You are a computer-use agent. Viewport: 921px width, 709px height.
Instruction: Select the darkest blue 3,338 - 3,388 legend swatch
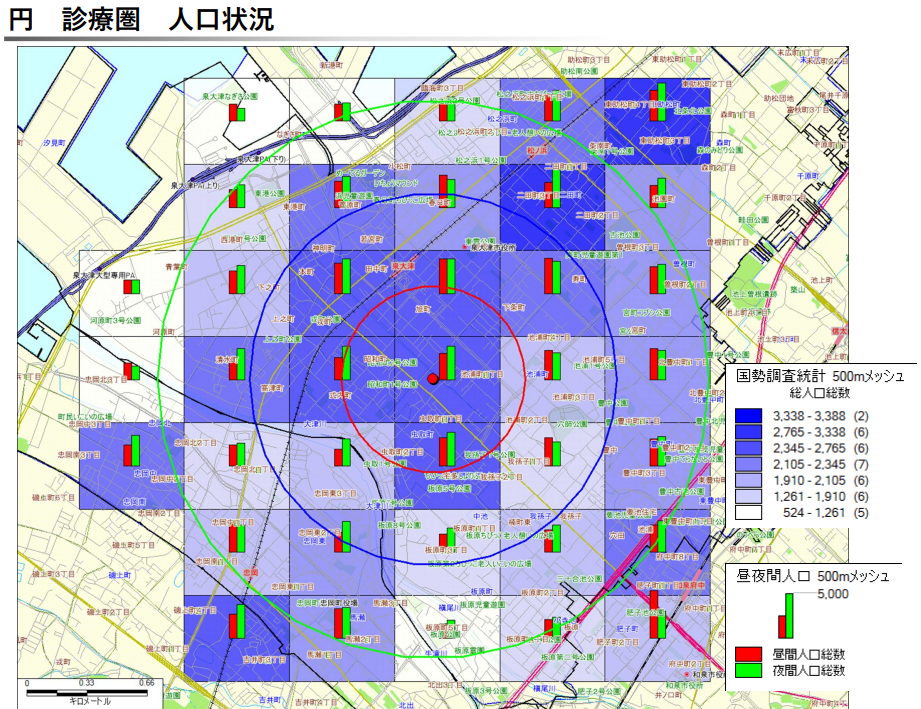pyautogui.click(x=750, y=415)
